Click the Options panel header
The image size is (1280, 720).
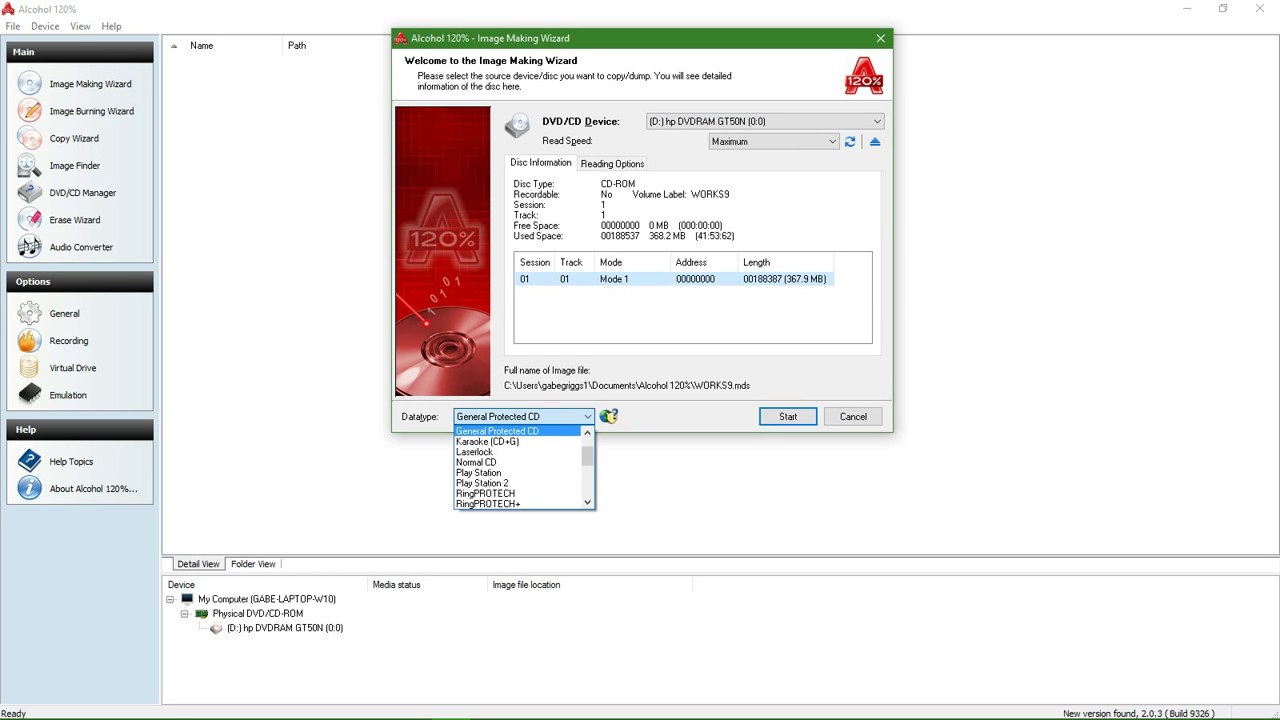pyautogui.click(x=80, y=281)
